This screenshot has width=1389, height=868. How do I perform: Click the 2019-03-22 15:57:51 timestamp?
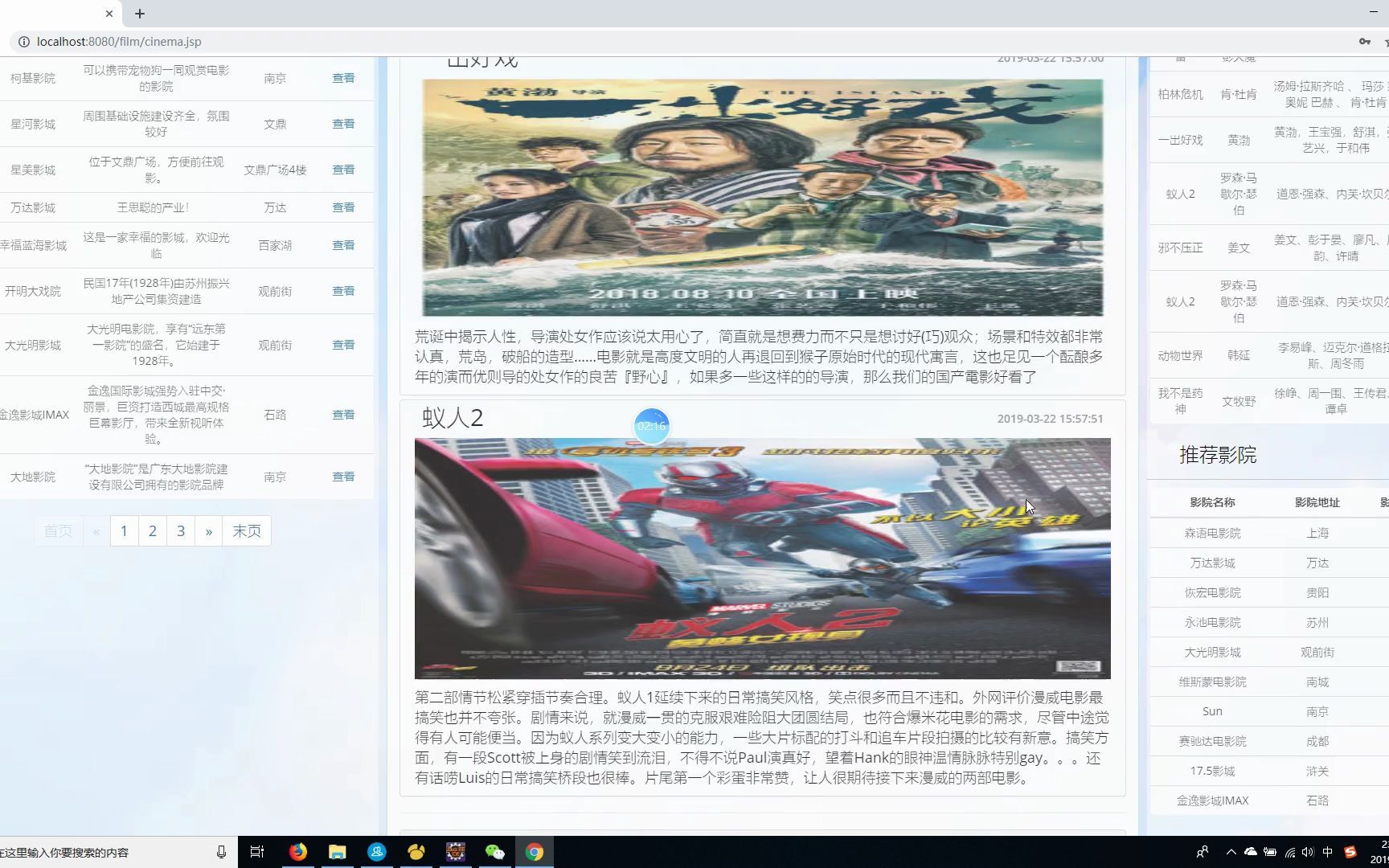click(x=1050, y=419)
